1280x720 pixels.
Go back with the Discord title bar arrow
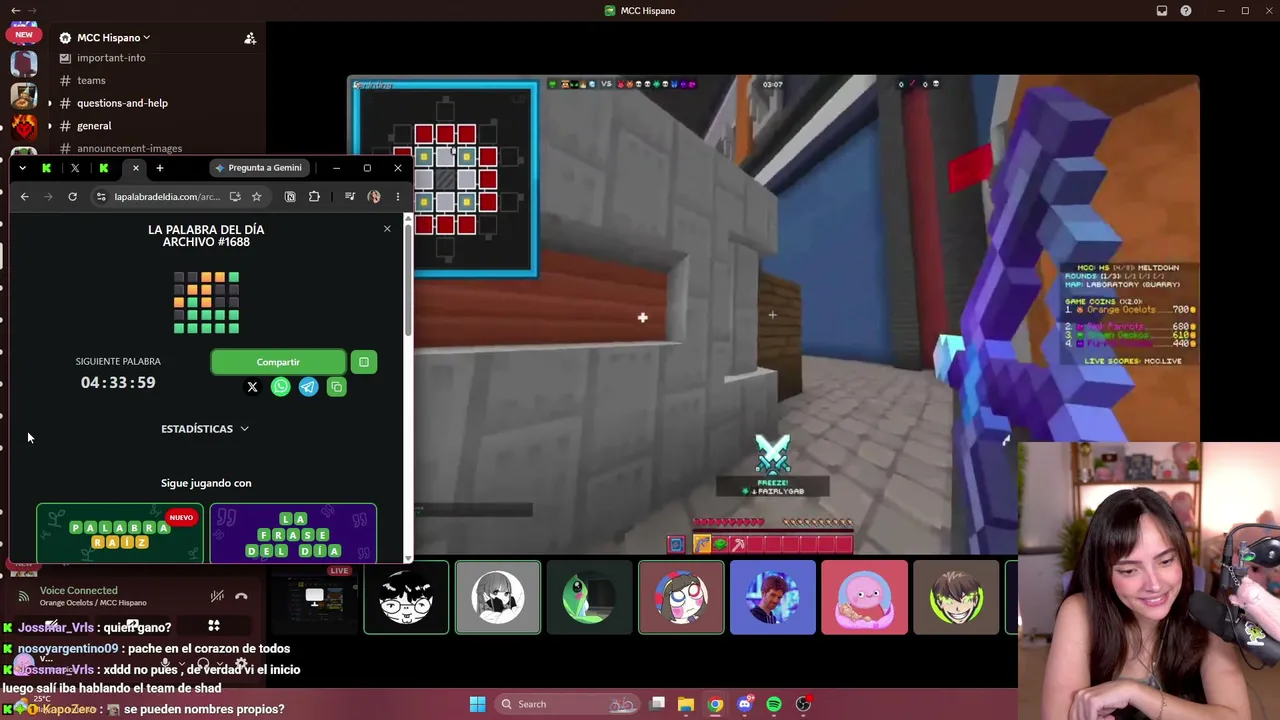point(15,11)
